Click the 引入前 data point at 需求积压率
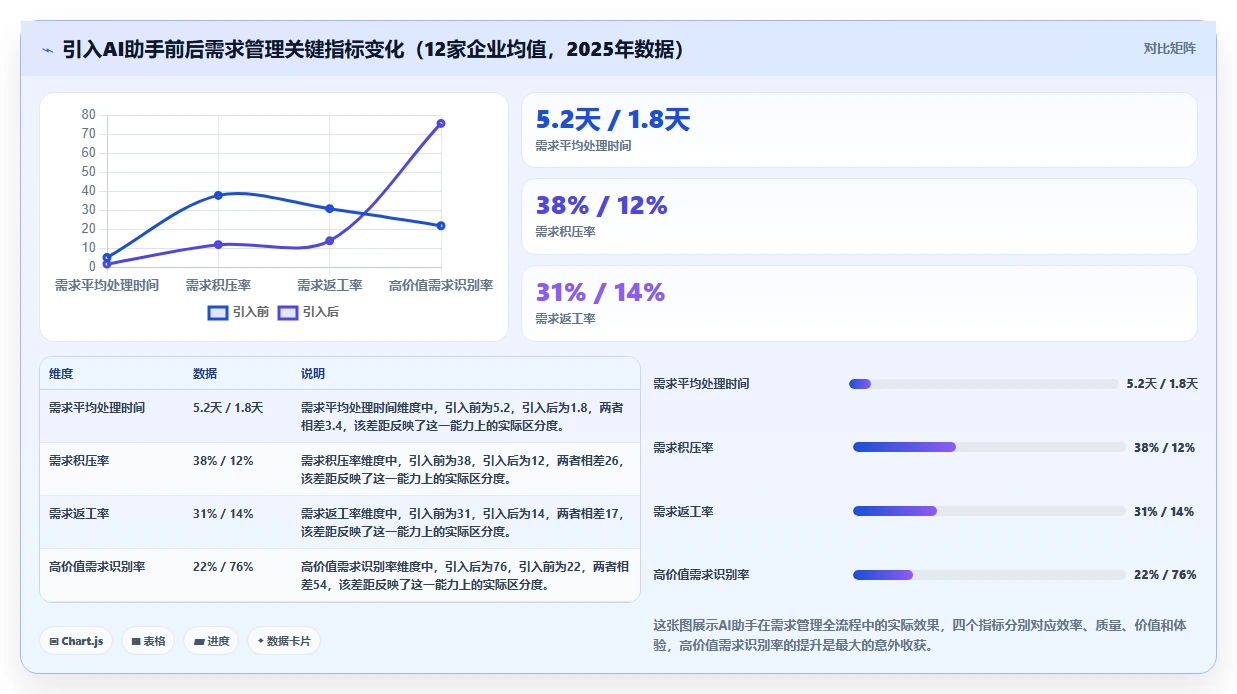1237x694 pixels. pyautogui.click(x=218, y=195)
